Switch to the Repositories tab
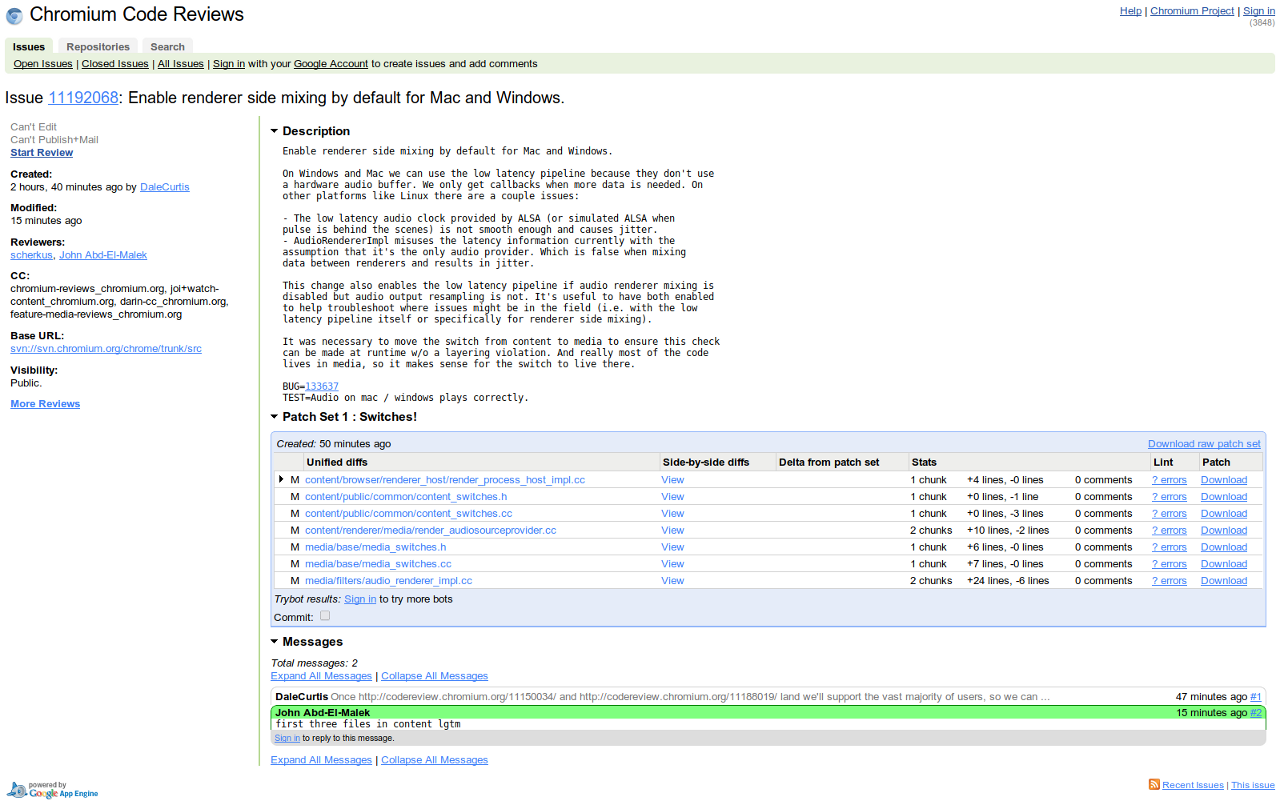 pyautogui.click(x=97, y=46)
